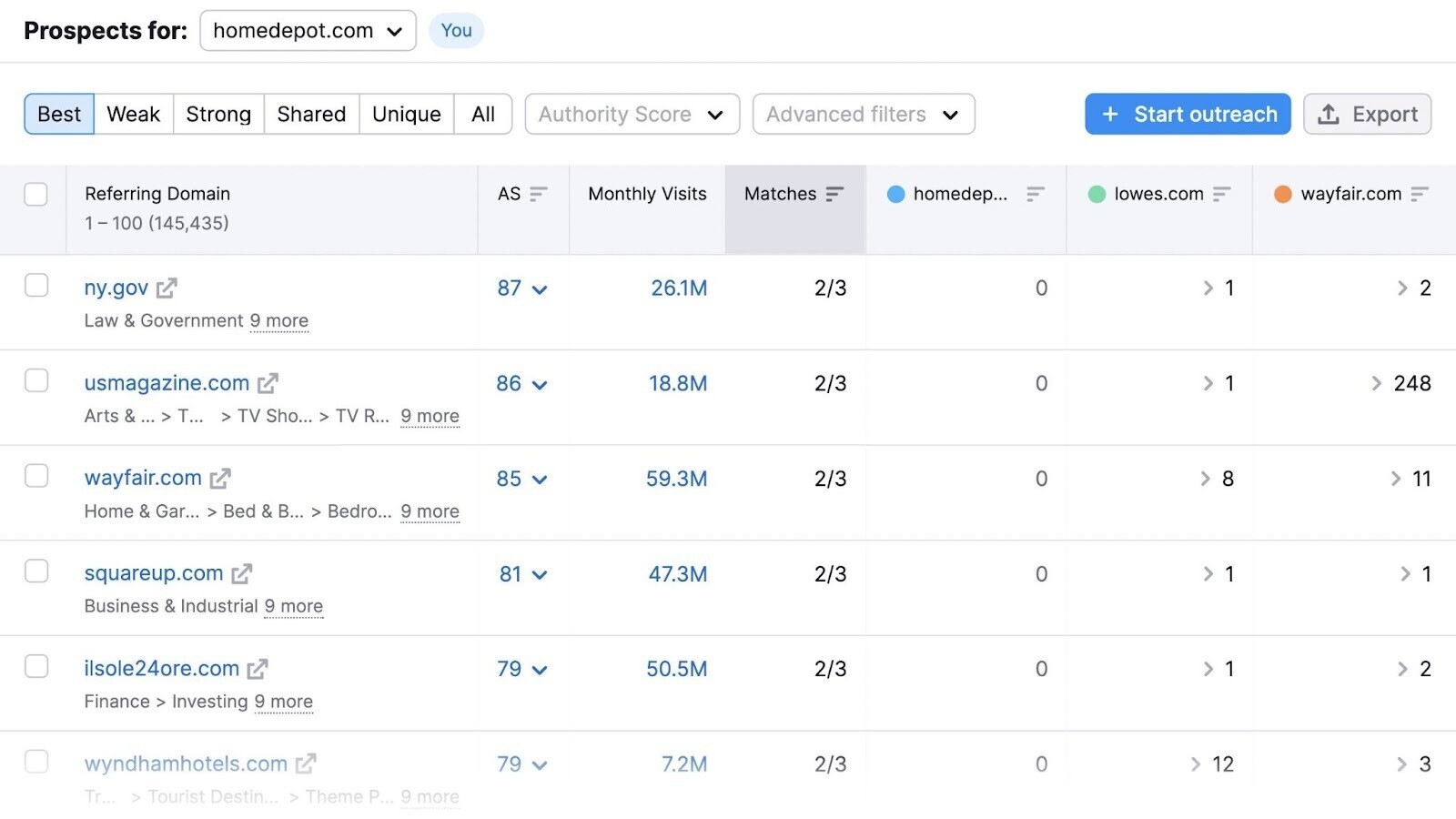Open the ny.gov domain link
Viewport: 1456px width, 819px height.
[x=116, y=288]
